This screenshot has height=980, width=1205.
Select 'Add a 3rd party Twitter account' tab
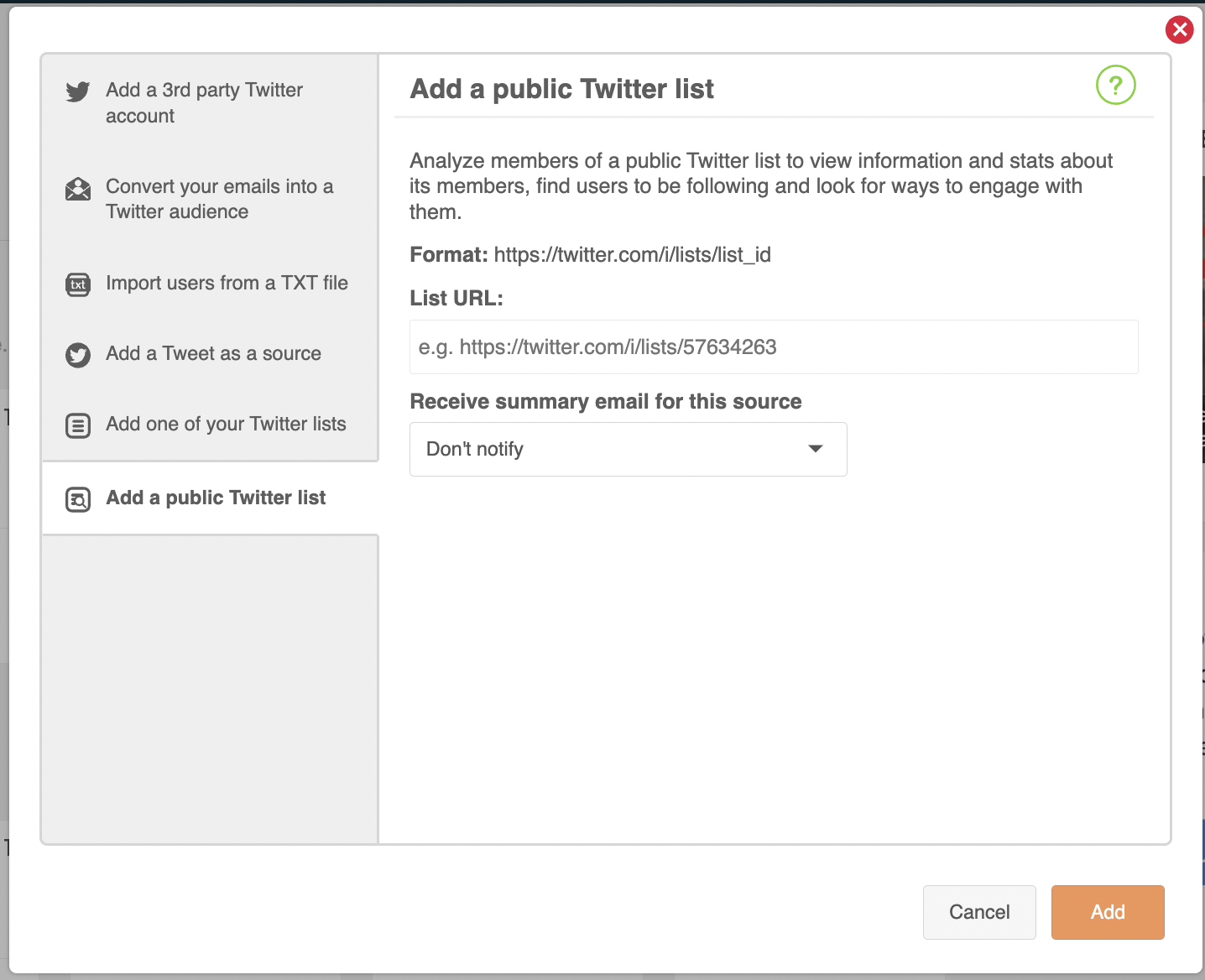click(x=210, y=102)
